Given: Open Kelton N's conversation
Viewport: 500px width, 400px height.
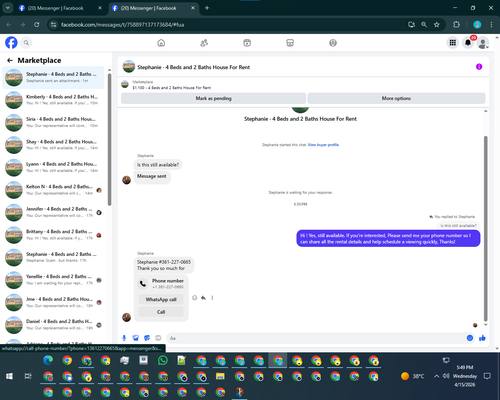Looking at the screenshot, I should pyautogui.click(x=53, y=190).
